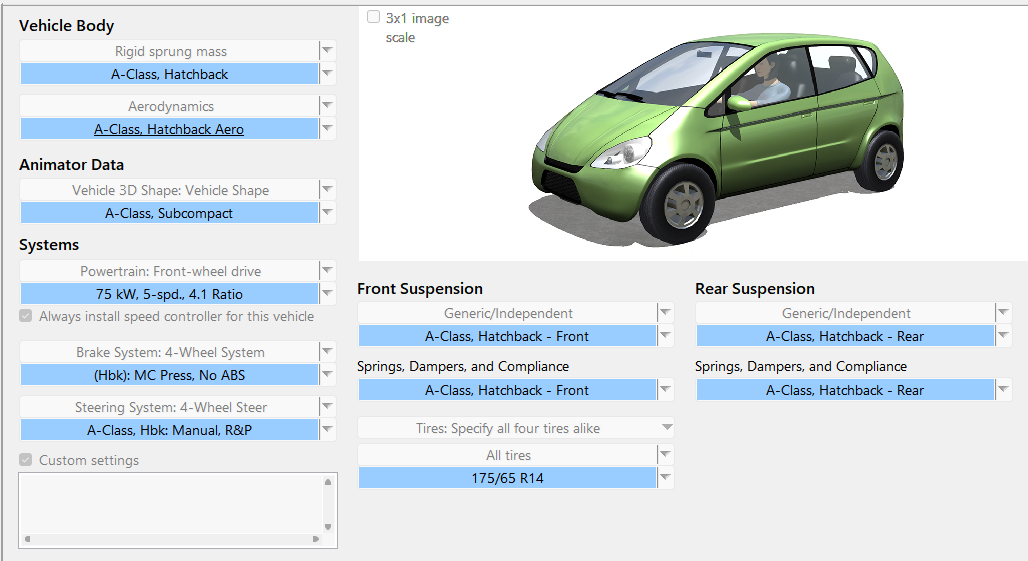Open the (Hbk): MC Press, No ABS brake dataset
1028x561 pixels.
[x=169, y=375]
